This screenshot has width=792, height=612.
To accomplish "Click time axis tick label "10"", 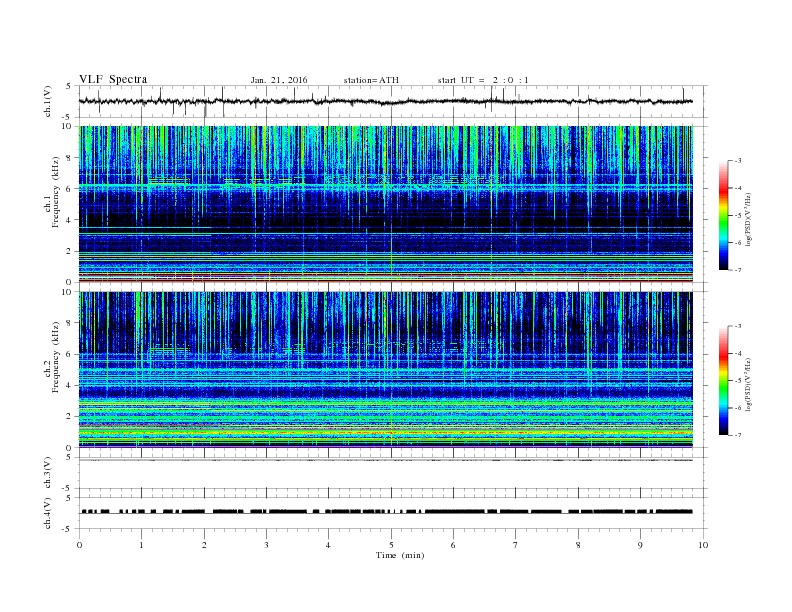I will [x=703, y=545].
